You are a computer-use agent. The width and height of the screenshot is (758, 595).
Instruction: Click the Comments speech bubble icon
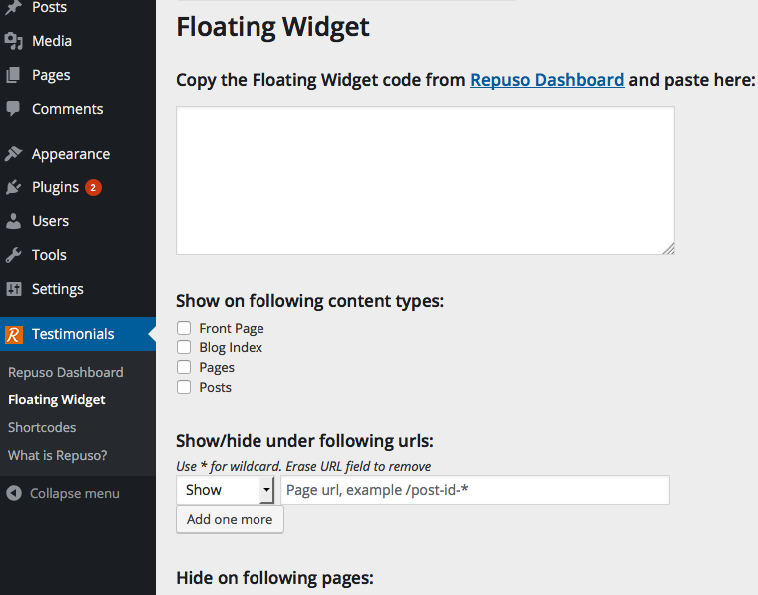tap(14, 109)
